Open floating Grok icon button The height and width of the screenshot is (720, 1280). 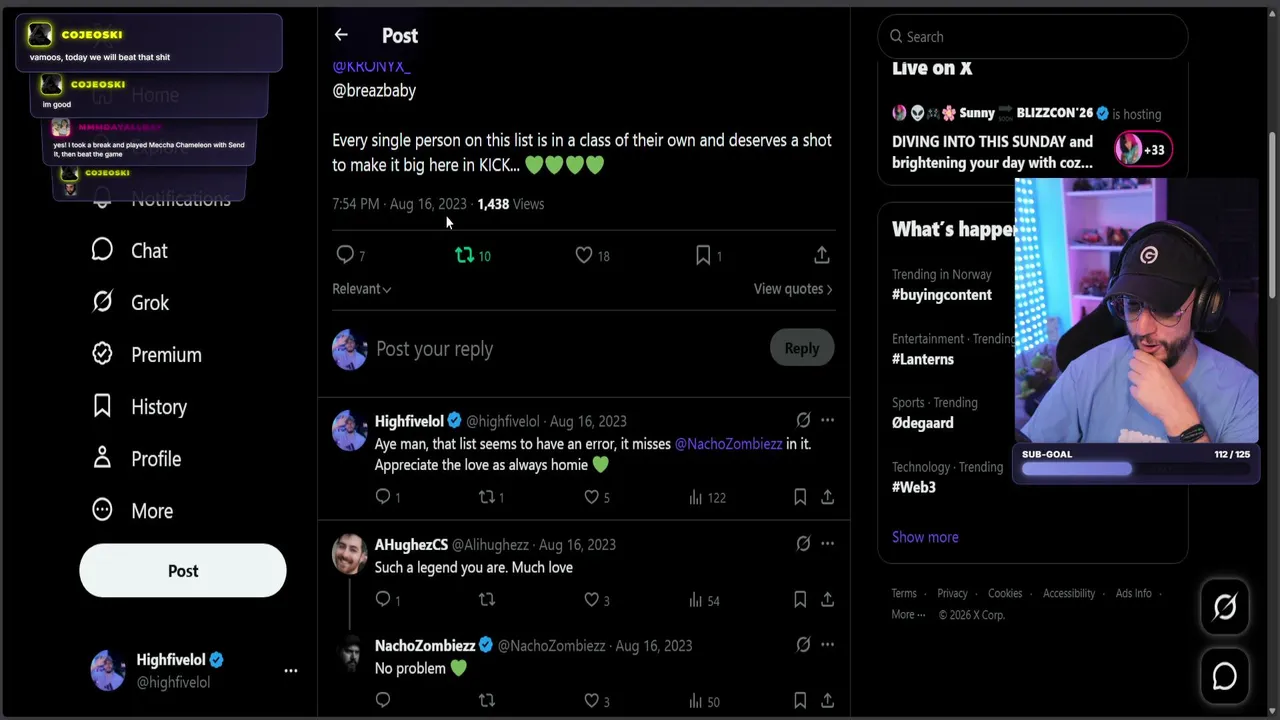(x=1225, y=607)
